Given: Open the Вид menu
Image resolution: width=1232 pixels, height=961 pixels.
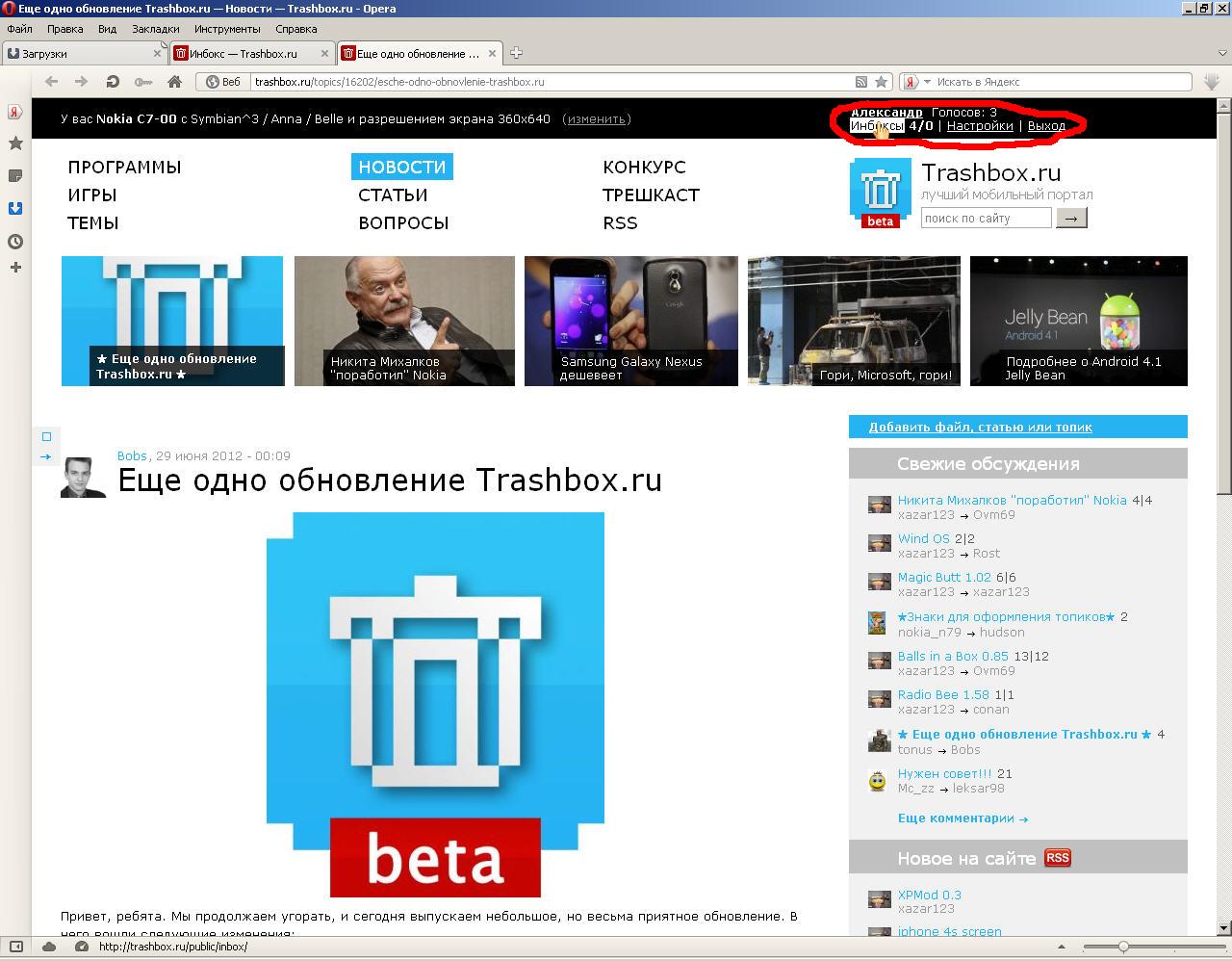Looking at the screenshot, I should tap(107, 29).
